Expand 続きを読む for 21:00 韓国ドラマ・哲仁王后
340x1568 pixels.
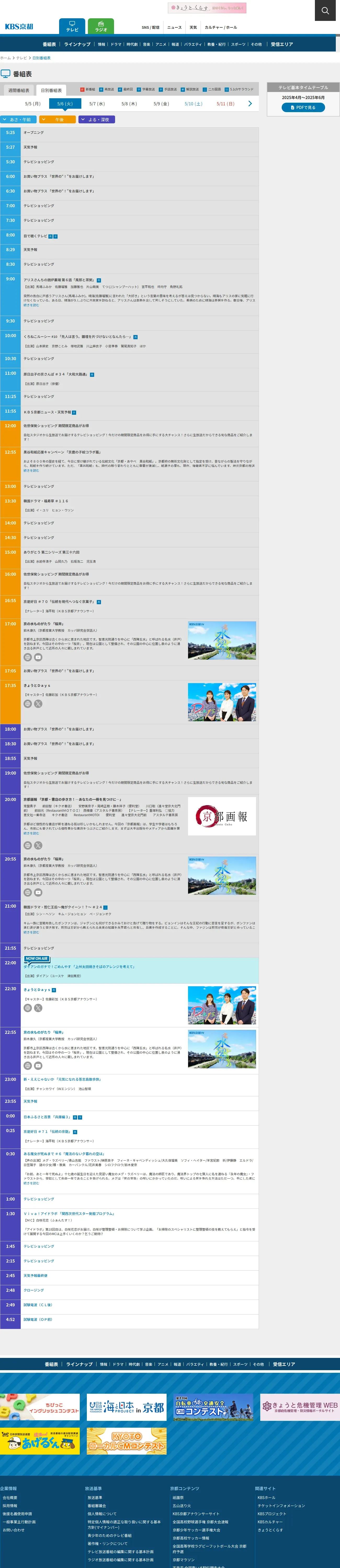click(x=31, y=932)
